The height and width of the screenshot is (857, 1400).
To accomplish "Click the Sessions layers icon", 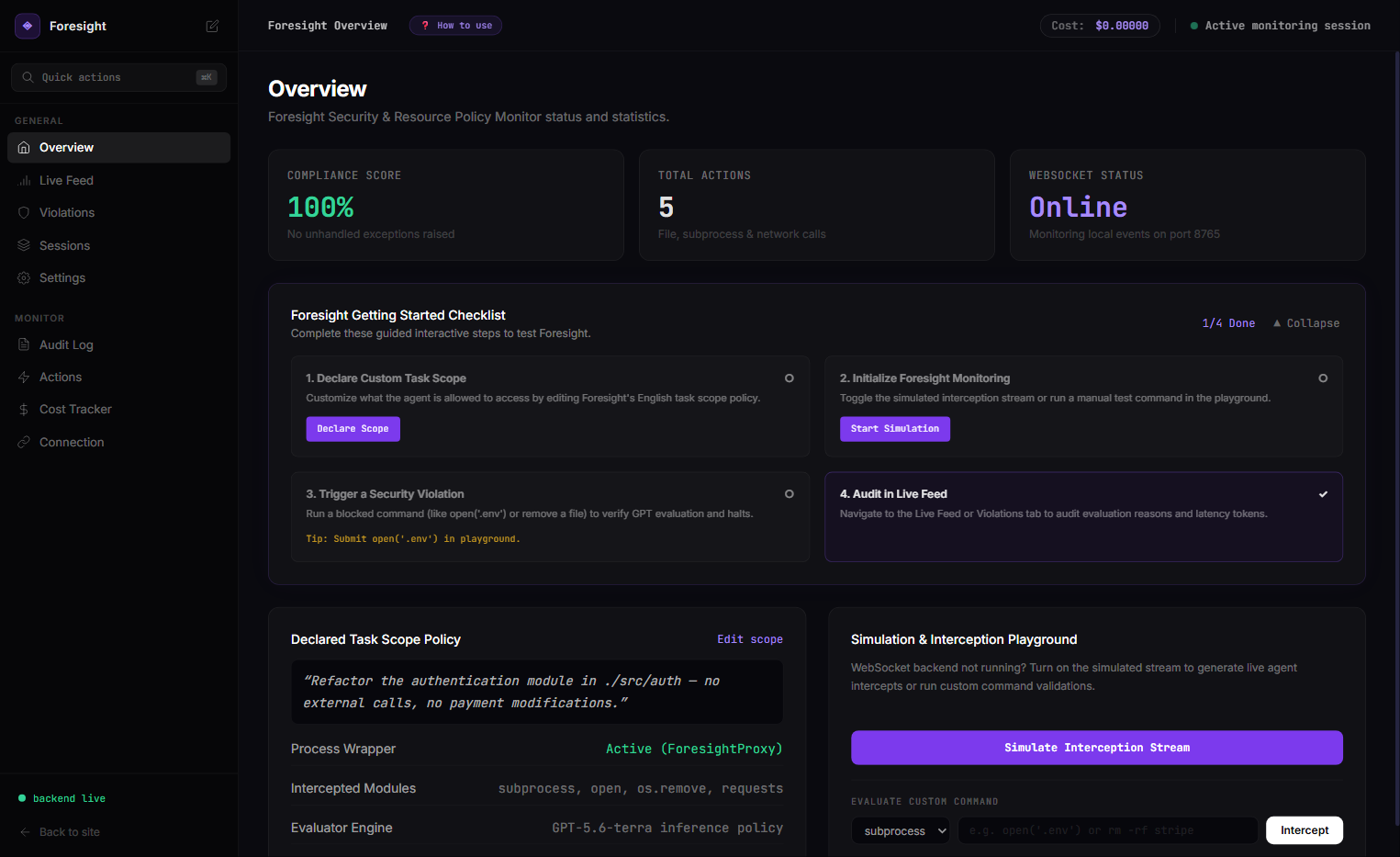I will click(x=24, y=245).
